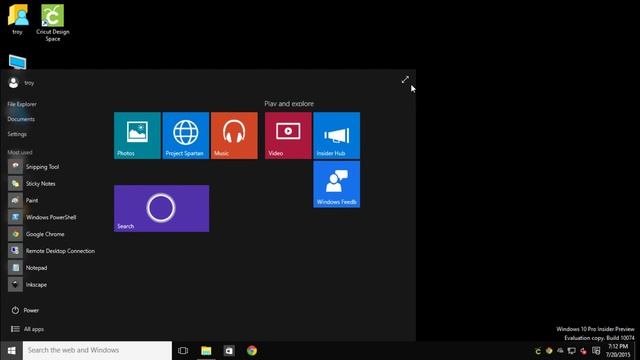This screenshot has height=360, width=640.
Task: Focus the Search the web and Windows box
Action: click(98, 351)
